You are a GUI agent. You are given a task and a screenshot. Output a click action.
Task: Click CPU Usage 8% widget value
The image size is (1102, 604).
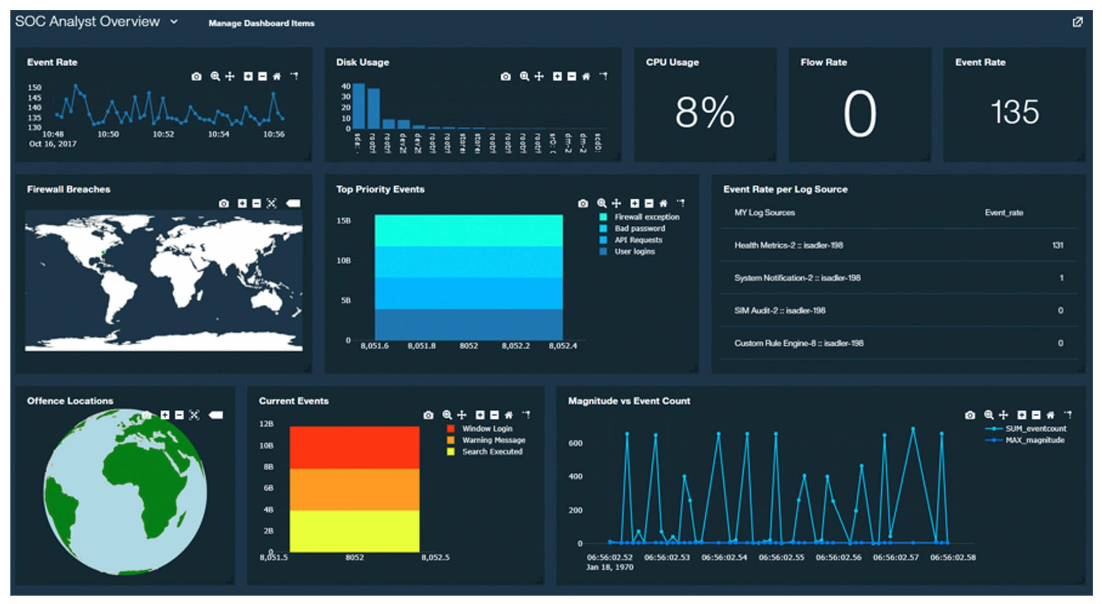(x=705, y=113)
